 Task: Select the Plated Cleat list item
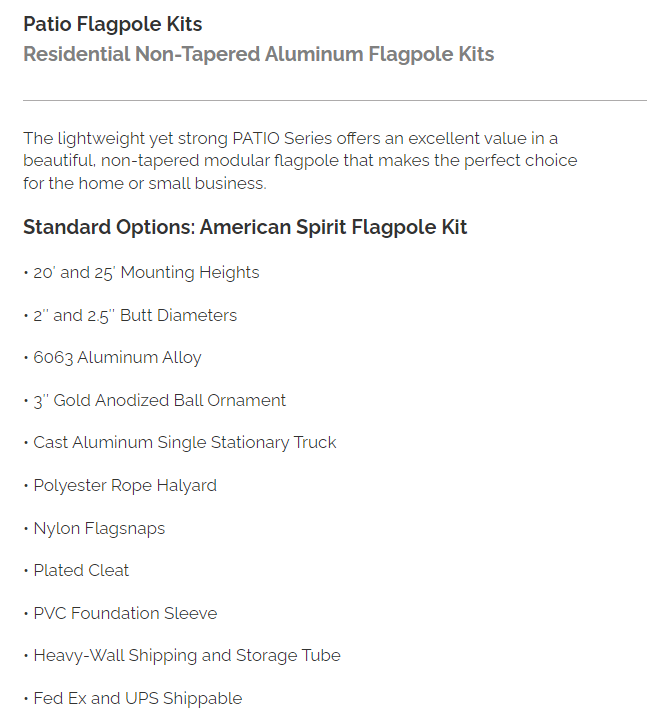click(x=81, y=571)
